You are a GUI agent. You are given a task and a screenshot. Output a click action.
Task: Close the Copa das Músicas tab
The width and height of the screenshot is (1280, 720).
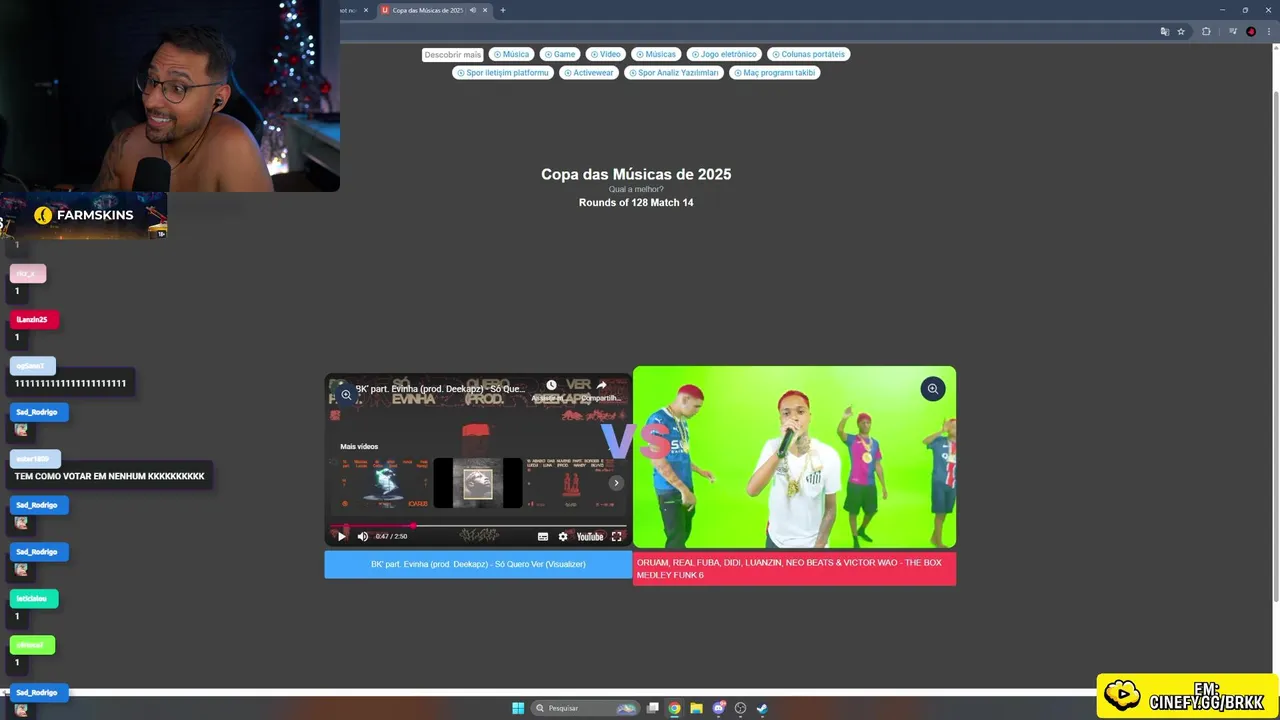(485, 10)
